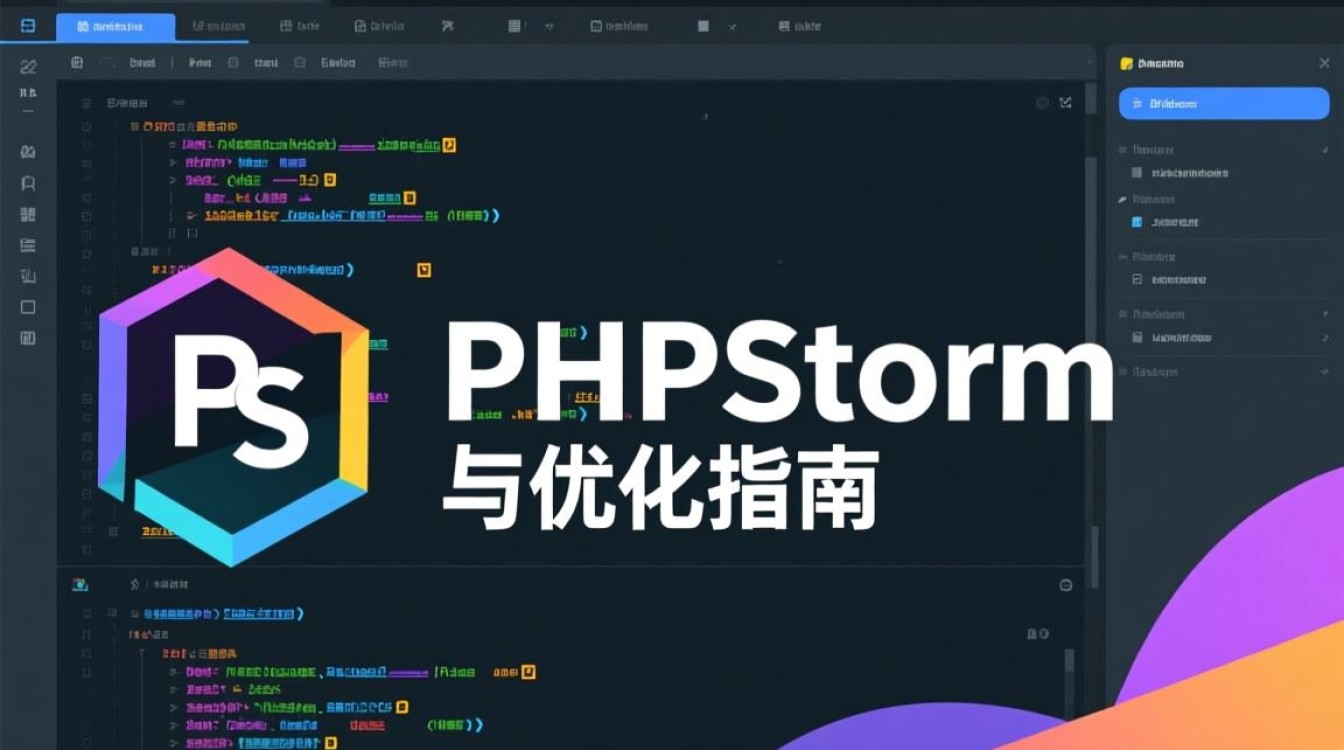This screenshot has height=750, width=1344.
Task: Enable the highlighted blue item in the right panel
Action: coord(1222,103)
